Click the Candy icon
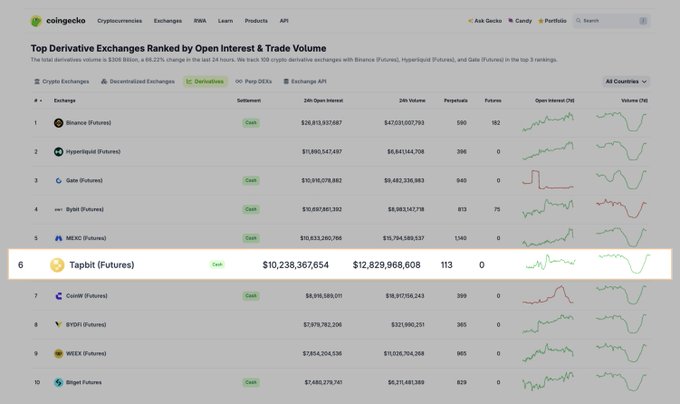 pyautogui.click(x=511, y=20)
